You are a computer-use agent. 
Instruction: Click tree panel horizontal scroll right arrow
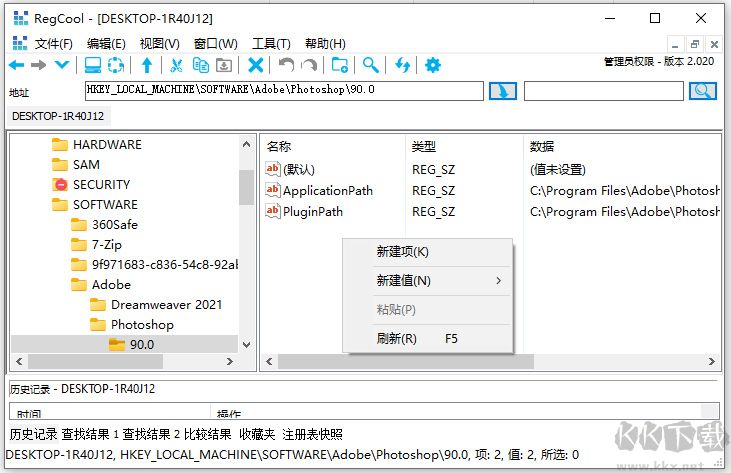click(x=229, y=362)
